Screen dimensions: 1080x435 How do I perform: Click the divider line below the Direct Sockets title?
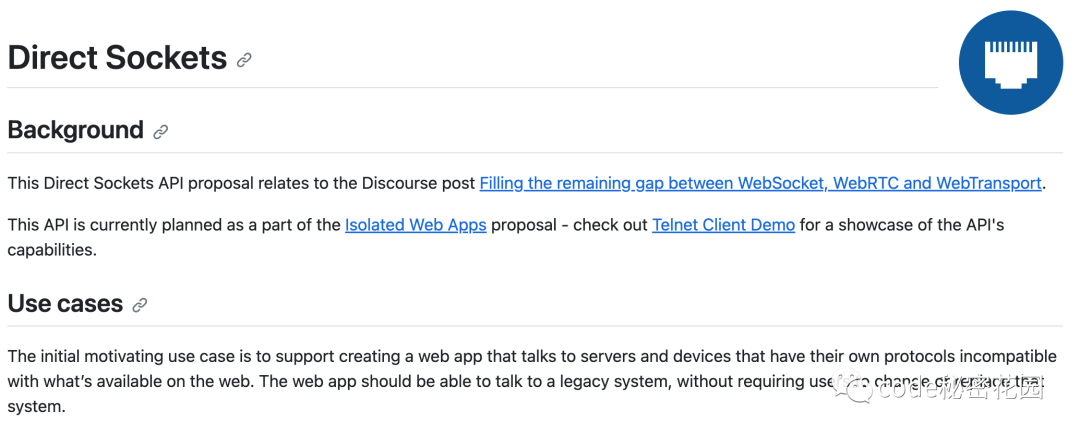pyautogui.click(x=472, y=88)
